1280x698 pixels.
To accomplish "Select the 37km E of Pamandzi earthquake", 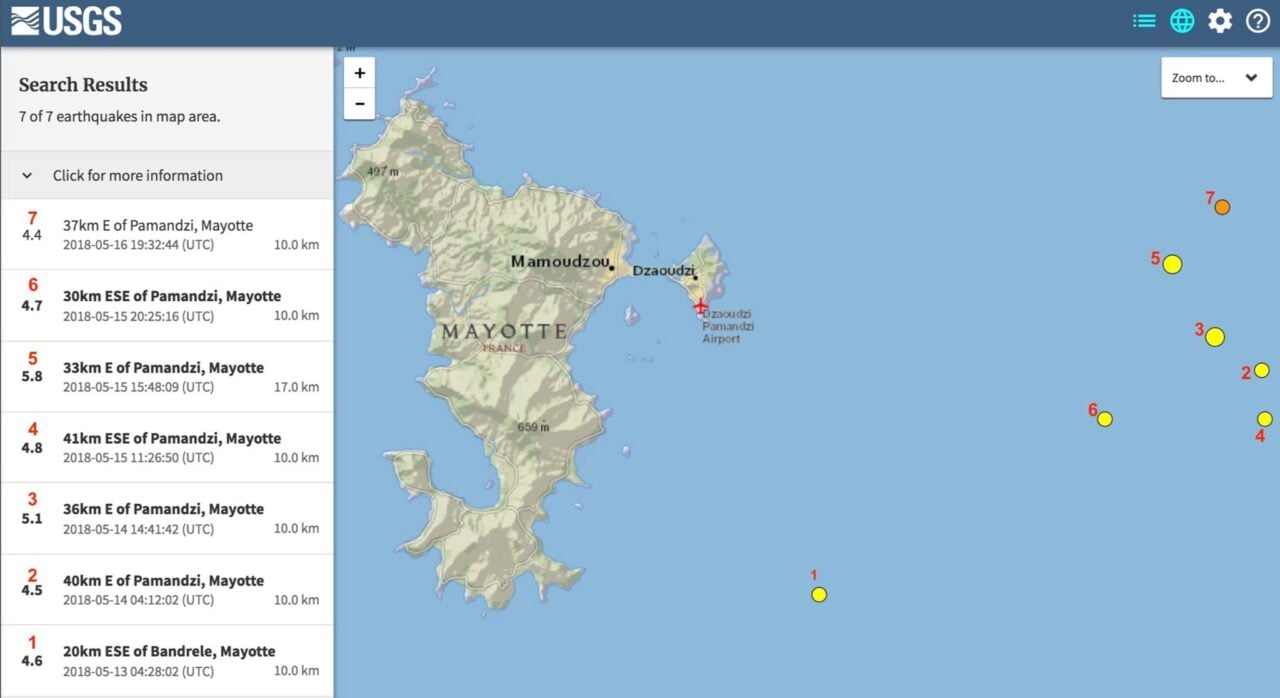I will 167,234.
